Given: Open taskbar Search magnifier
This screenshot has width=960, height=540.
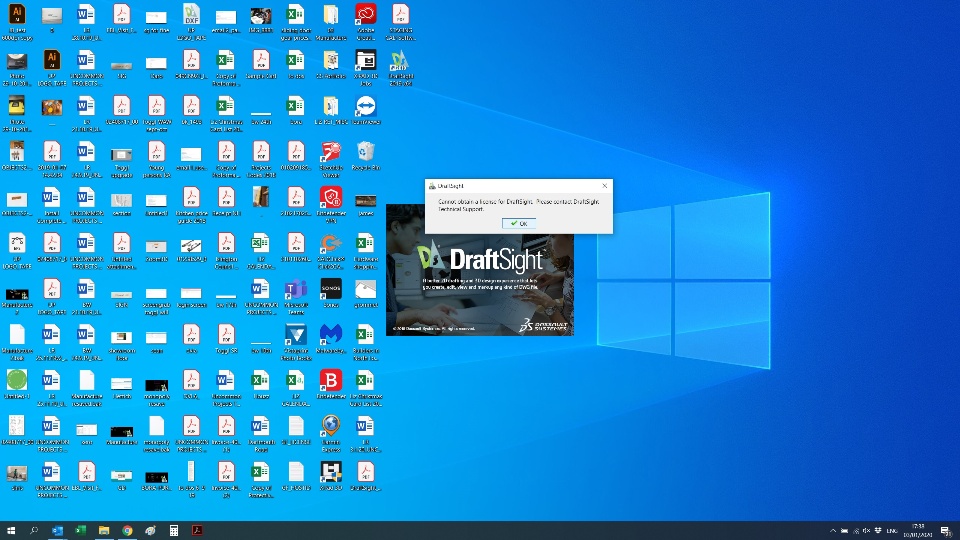Looking at the screenshot, I should (x=34, y=530).
